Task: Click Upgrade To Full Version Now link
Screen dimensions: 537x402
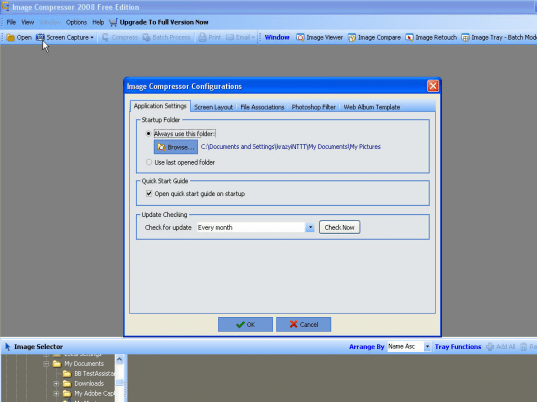Action: coord(164,22)
